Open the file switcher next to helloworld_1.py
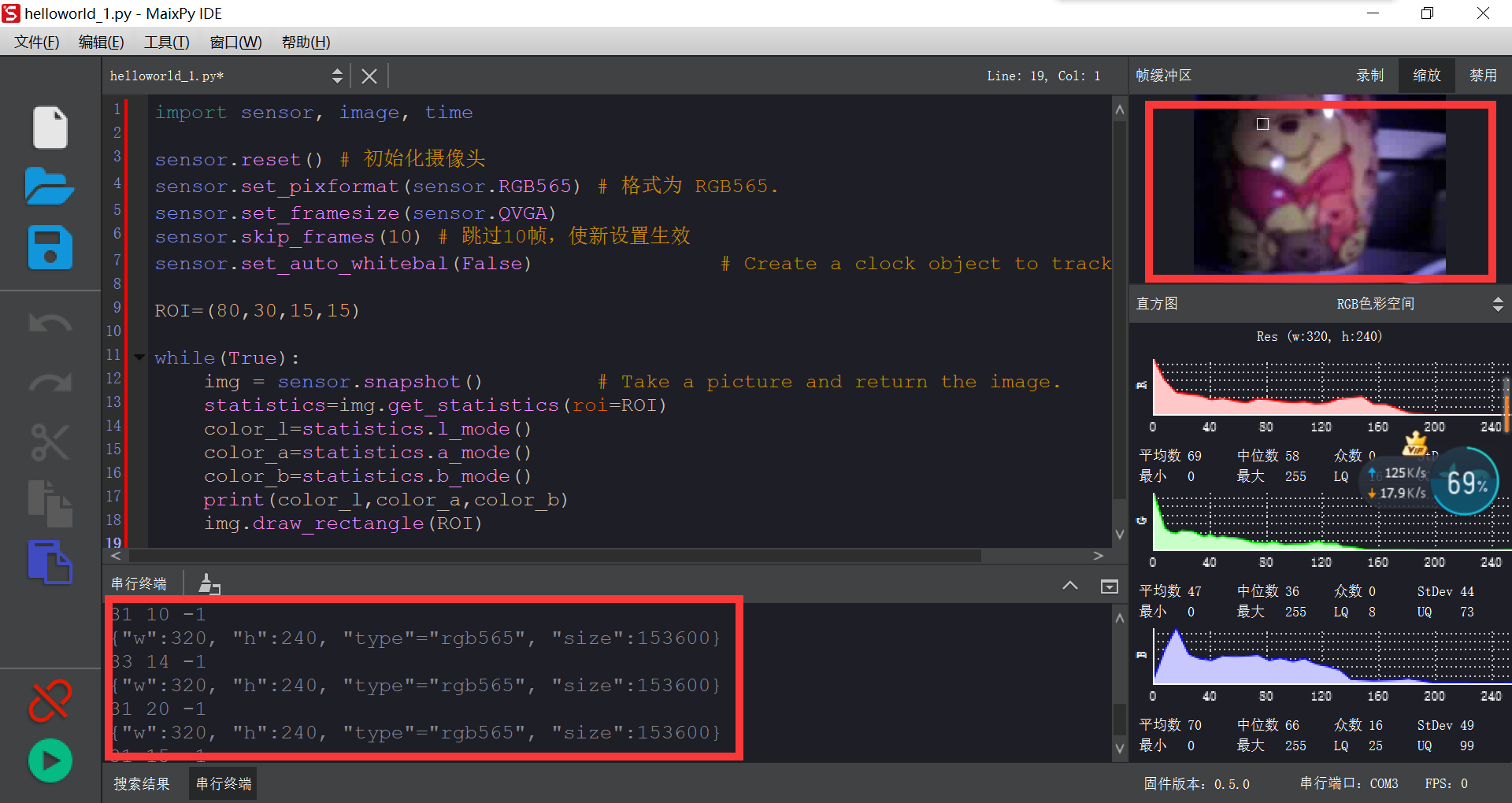The image size is (1512, 803). (338, 76)
